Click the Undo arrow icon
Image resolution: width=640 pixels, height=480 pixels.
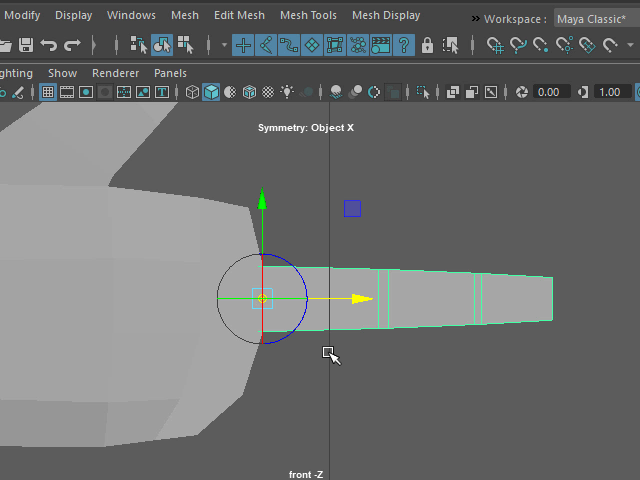(x=48, y=45)
